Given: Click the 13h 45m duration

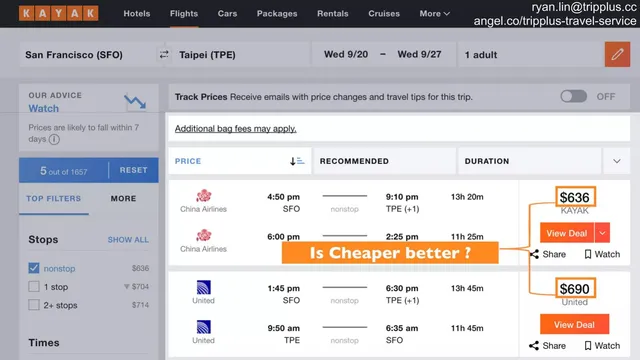Looking at the screenshot, I should pyautogui.click(x=467, y=288).
